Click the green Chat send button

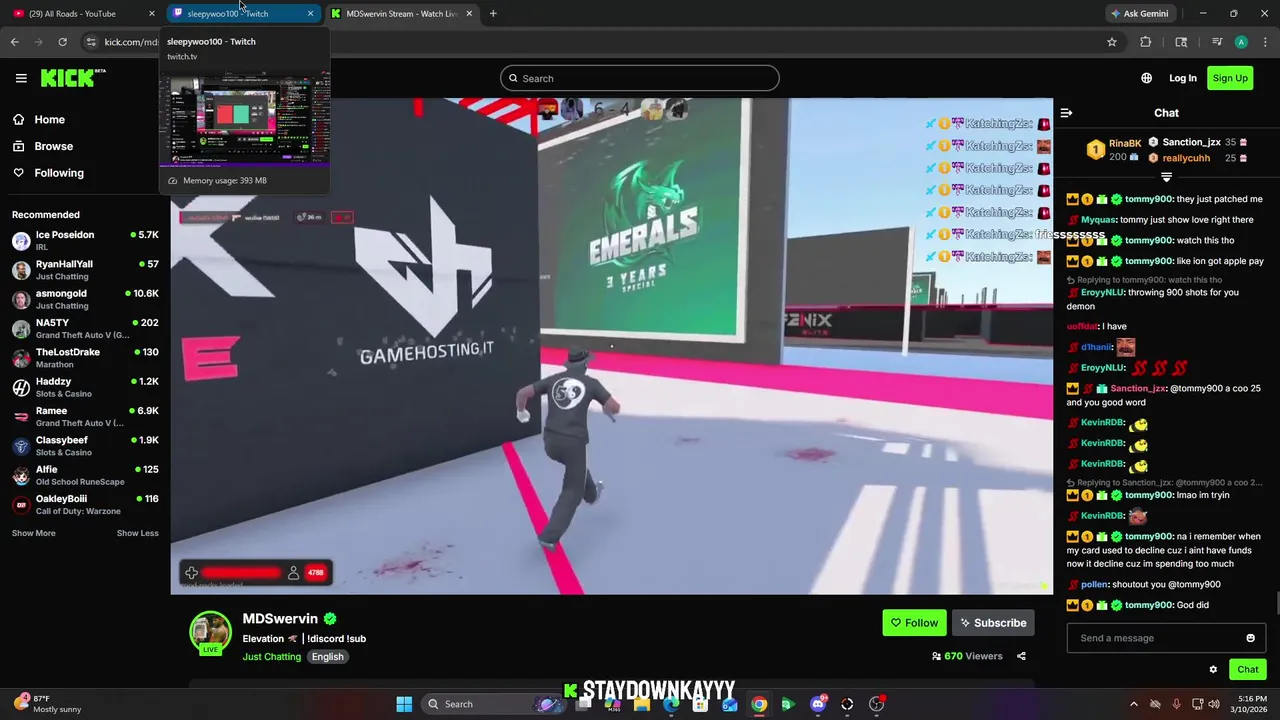pos(1248,669)
